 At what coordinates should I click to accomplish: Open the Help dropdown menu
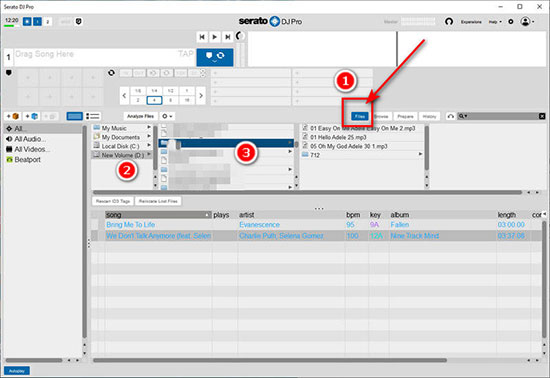coord(495,22)
